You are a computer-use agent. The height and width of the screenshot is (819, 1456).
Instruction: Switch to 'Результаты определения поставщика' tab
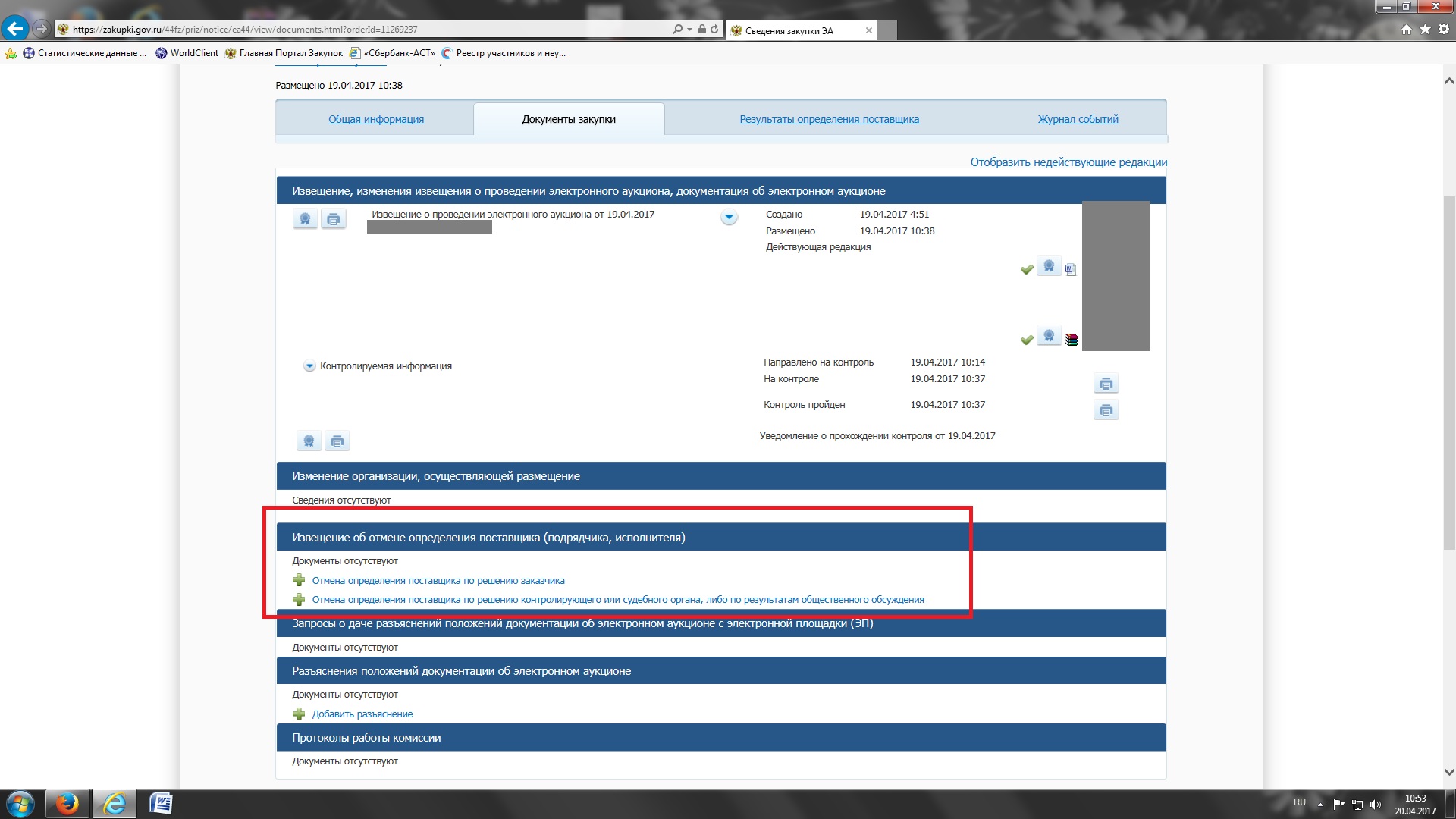pos(829,119)
